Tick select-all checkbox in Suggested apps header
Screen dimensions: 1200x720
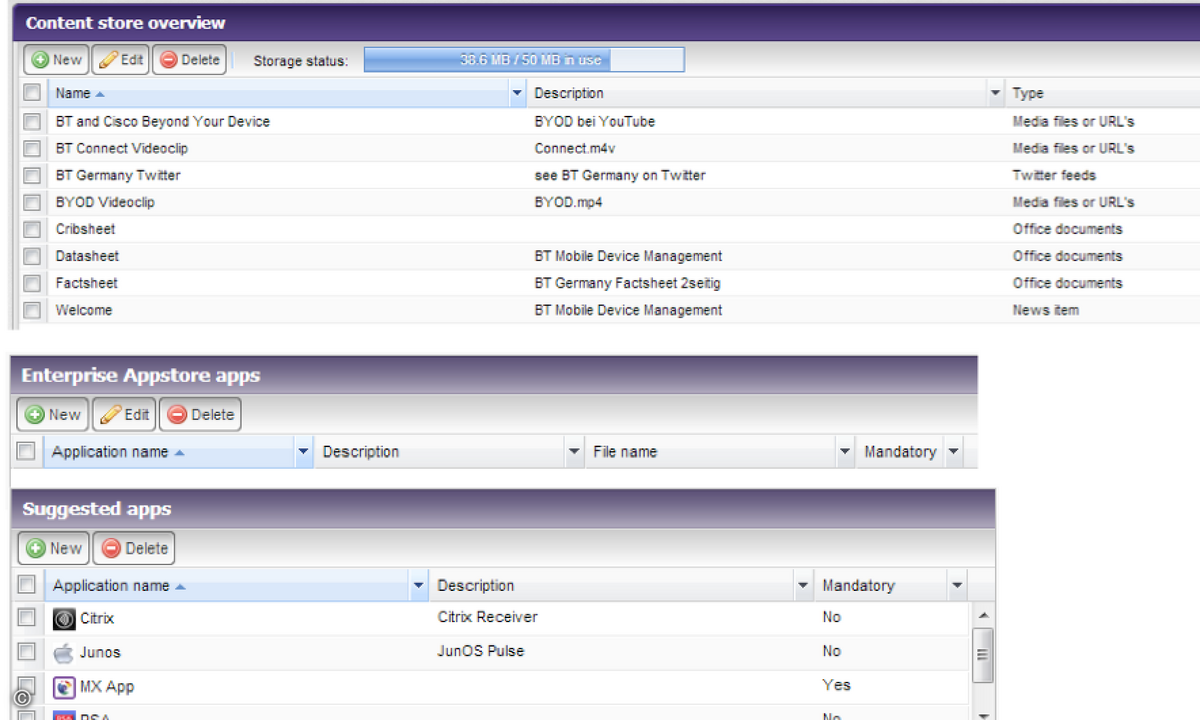[27, 585]
